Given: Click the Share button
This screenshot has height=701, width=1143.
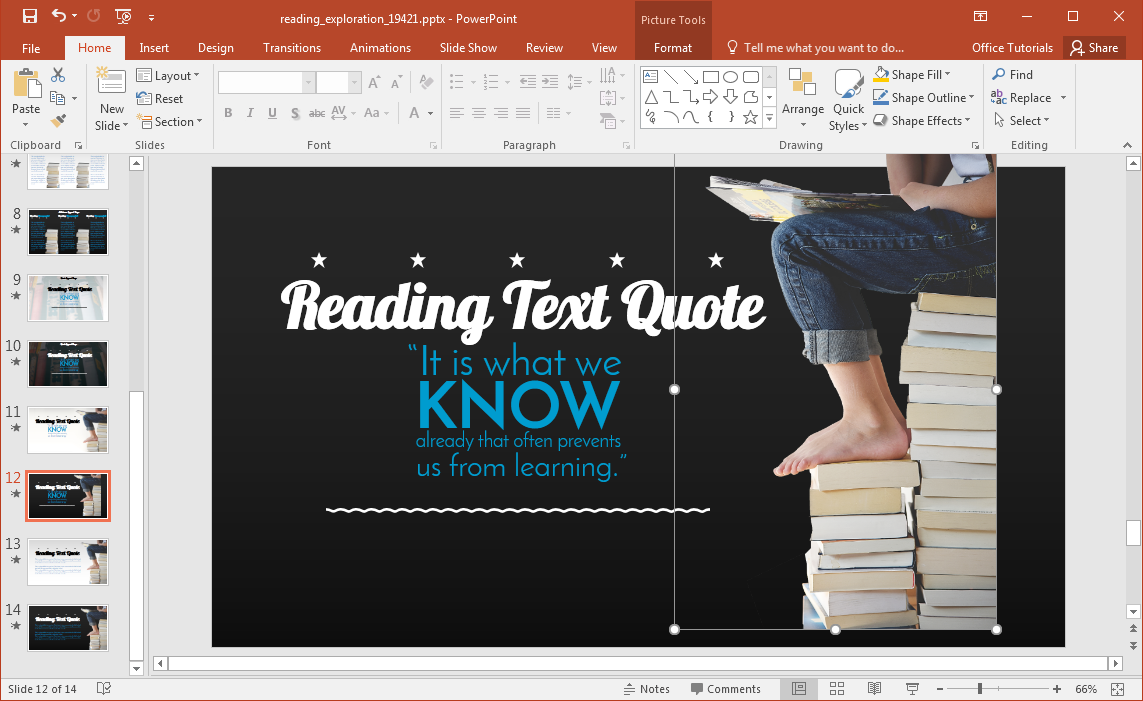Looking at the screenshot, I should point(1092,48).
